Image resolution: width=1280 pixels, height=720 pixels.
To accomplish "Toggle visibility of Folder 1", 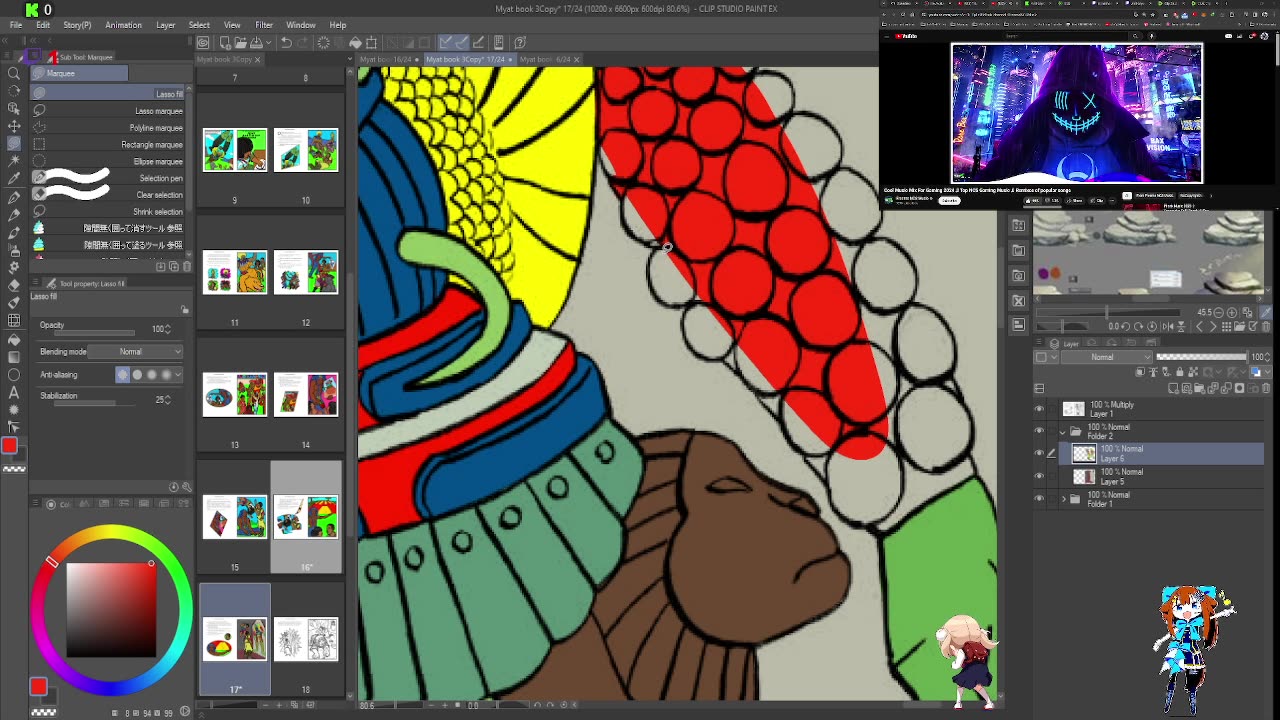I will pos(1039,498).
